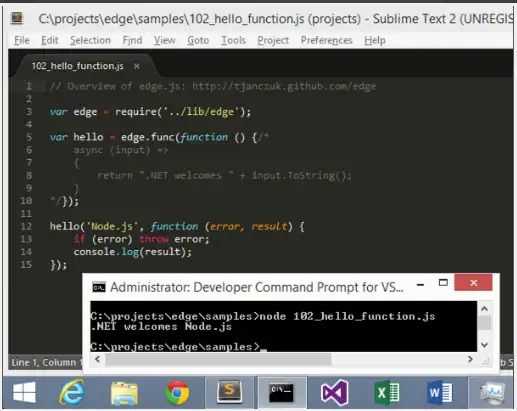This screenshot has height=411, width=517.
Task: Click the require('../lib/edge') code text
Action: tap(183, 112)
